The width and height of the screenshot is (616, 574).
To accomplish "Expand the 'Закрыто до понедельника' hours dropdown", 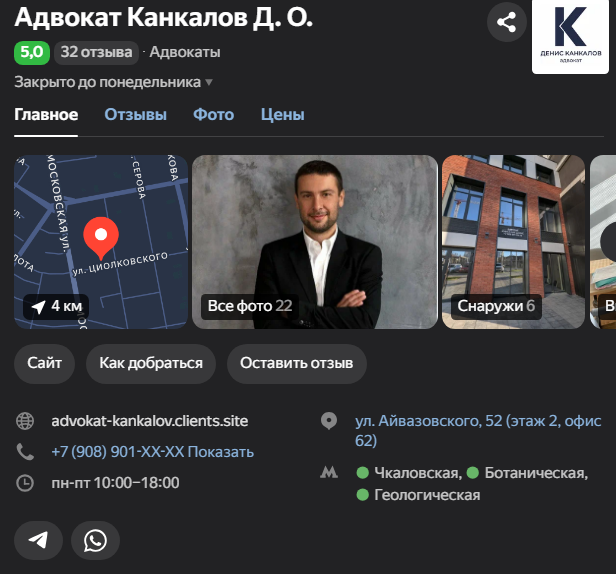I will coord(114,82).
